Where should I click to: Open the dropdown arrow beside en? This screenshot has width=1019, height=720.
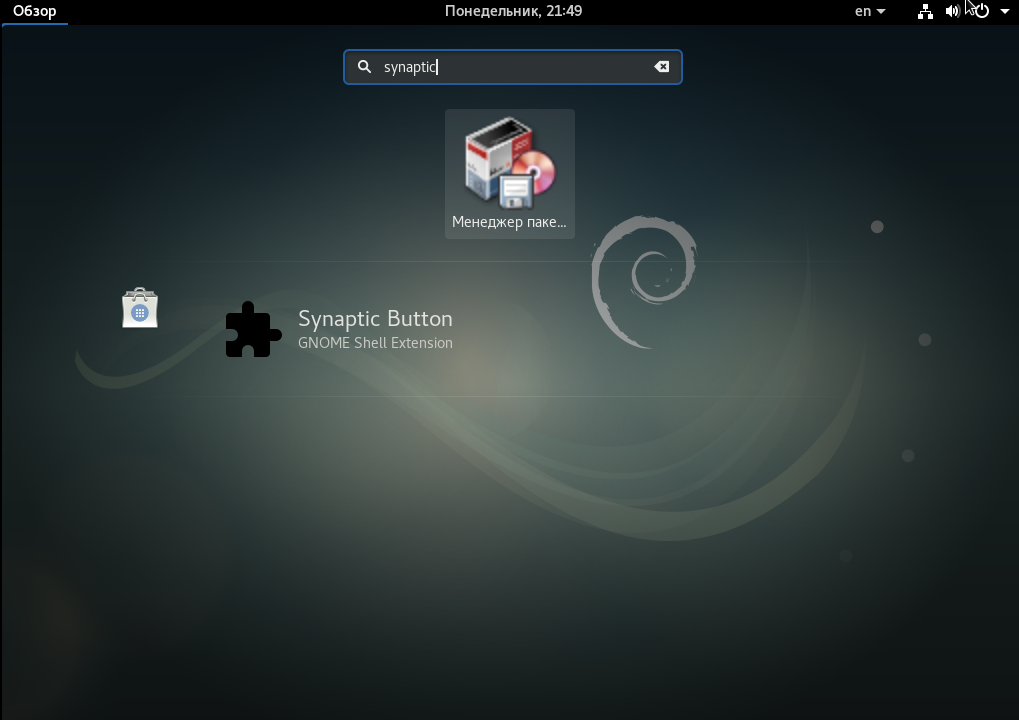coord(881,12)
